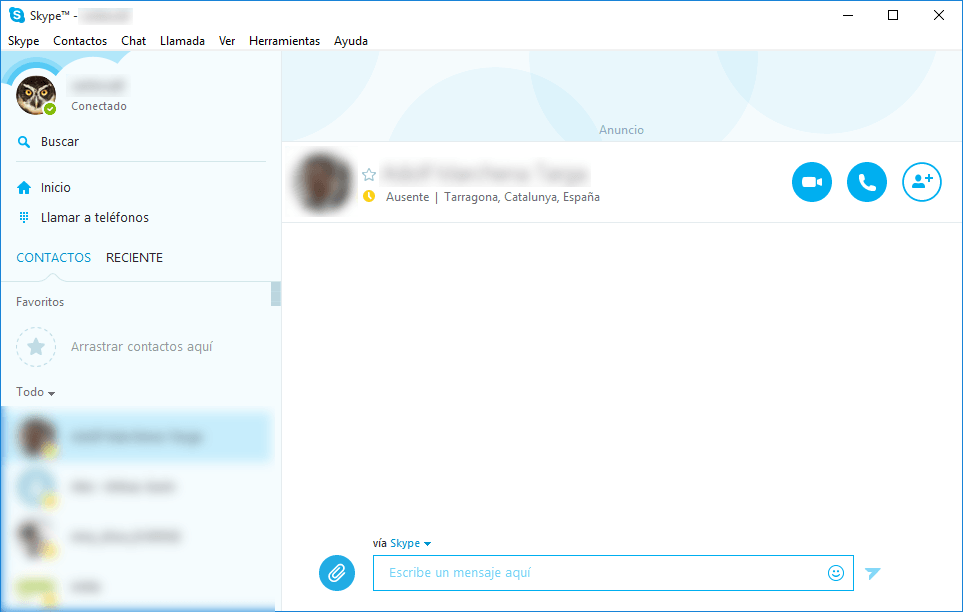Screen dimensions: 963x612
Task: Switch to the CONTACTOS tab
Action: tap(53, 257)
